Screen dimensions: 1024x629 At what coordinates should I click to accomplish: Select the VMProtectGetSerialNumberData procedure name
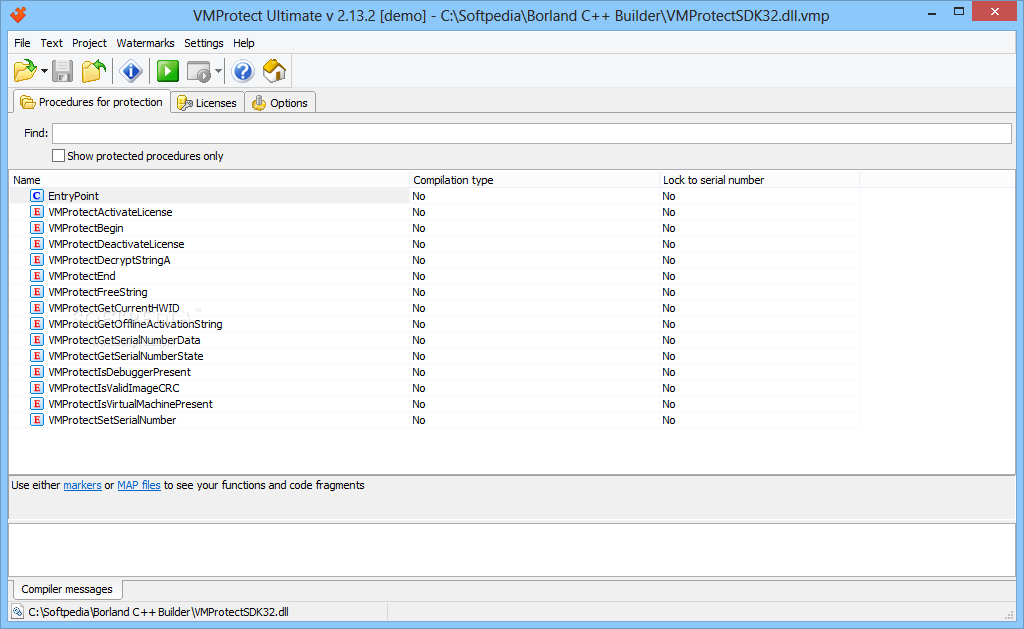tap(124, 340)
